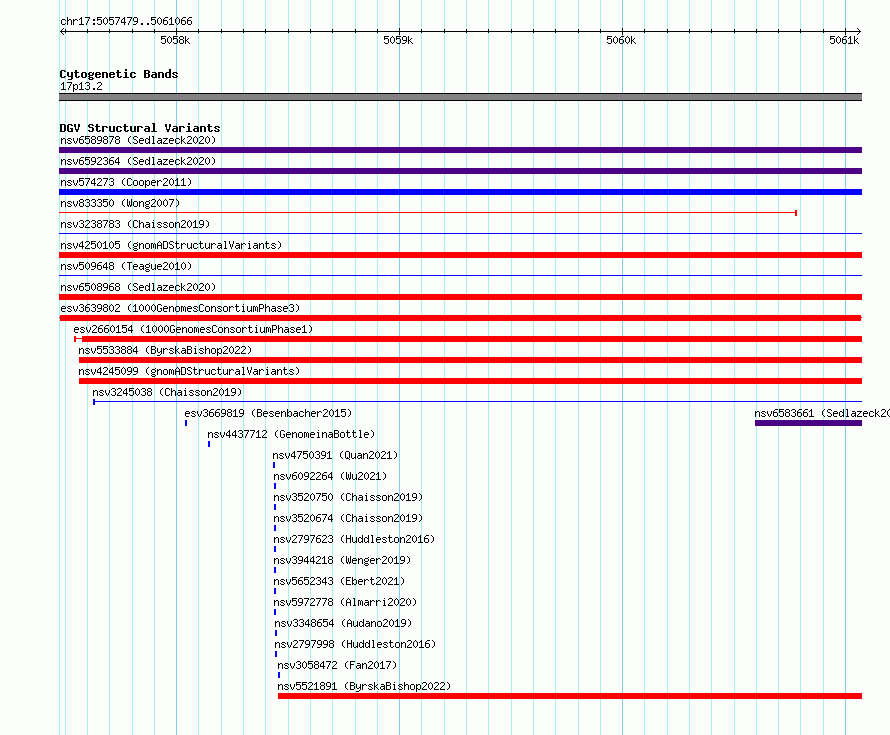Click the nsv4437712 small blue marker

coord(209,444)
